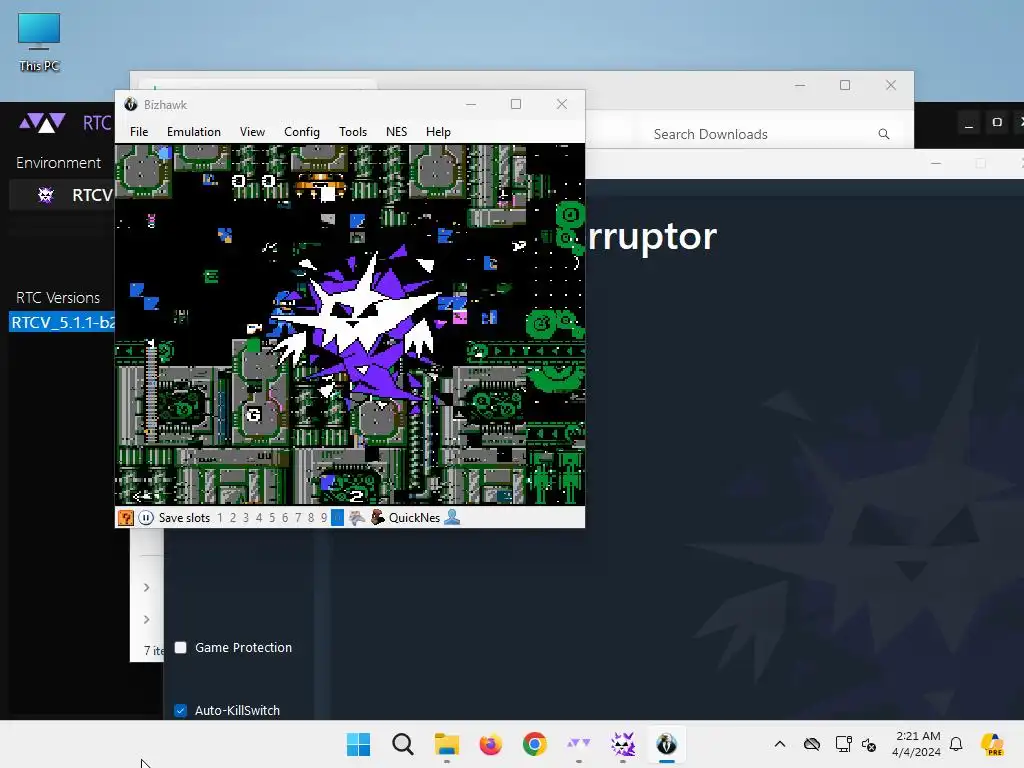The height and width of the screenshot is (768, 1024).
Task: Click the gamepad controller icon in status bar
Action: tap(357, 518)
